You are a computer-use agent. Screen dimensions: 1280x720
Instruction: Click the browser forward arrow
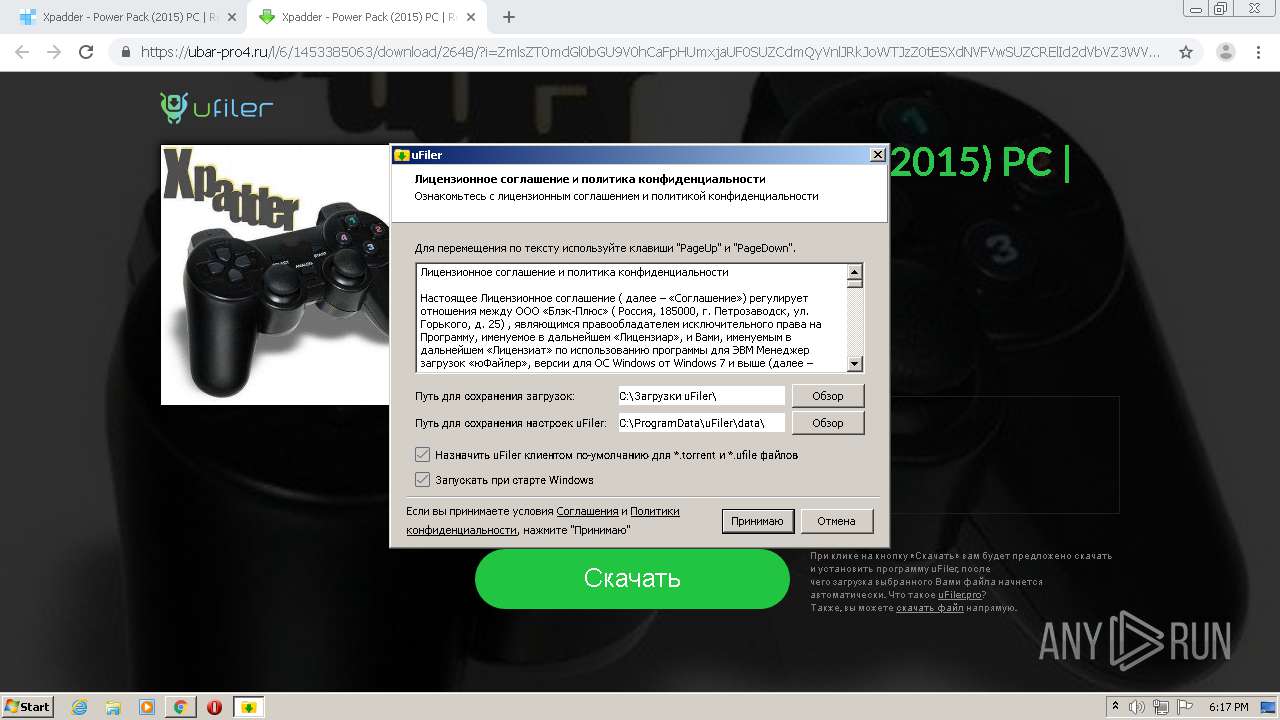pos(54,52)
